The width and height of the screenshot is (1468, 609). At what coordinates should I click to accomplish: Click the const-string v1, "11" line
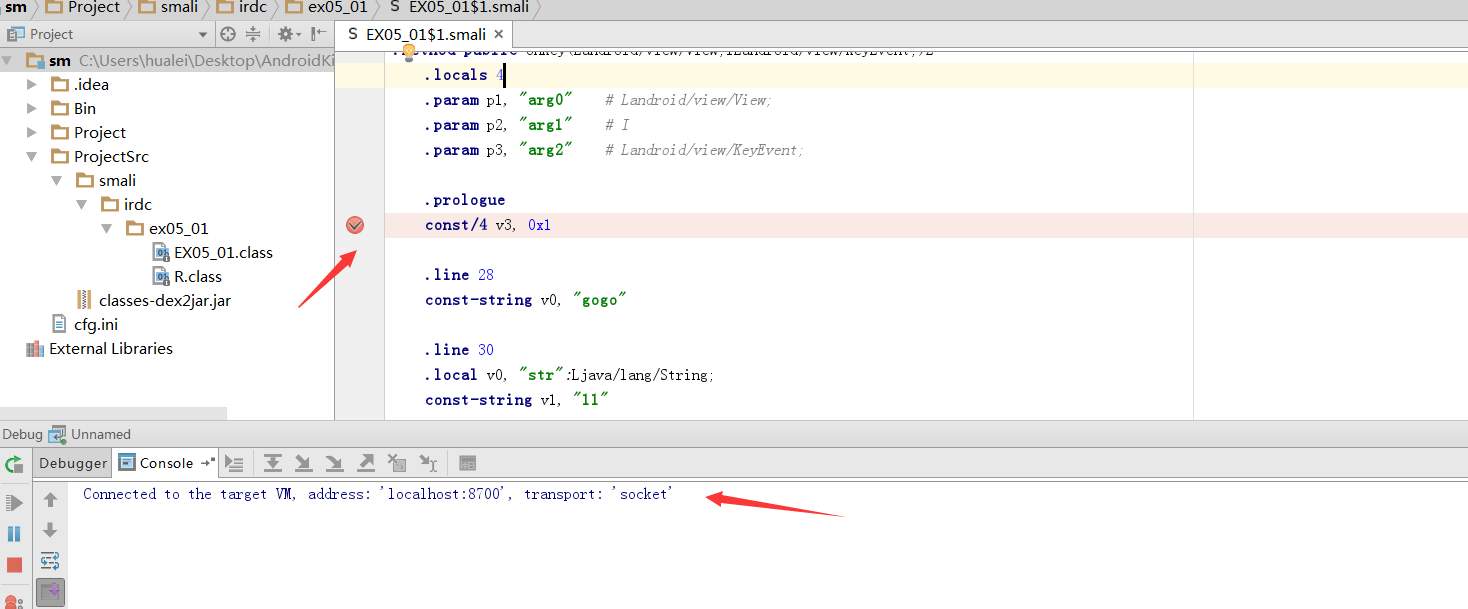click(517, 400)
